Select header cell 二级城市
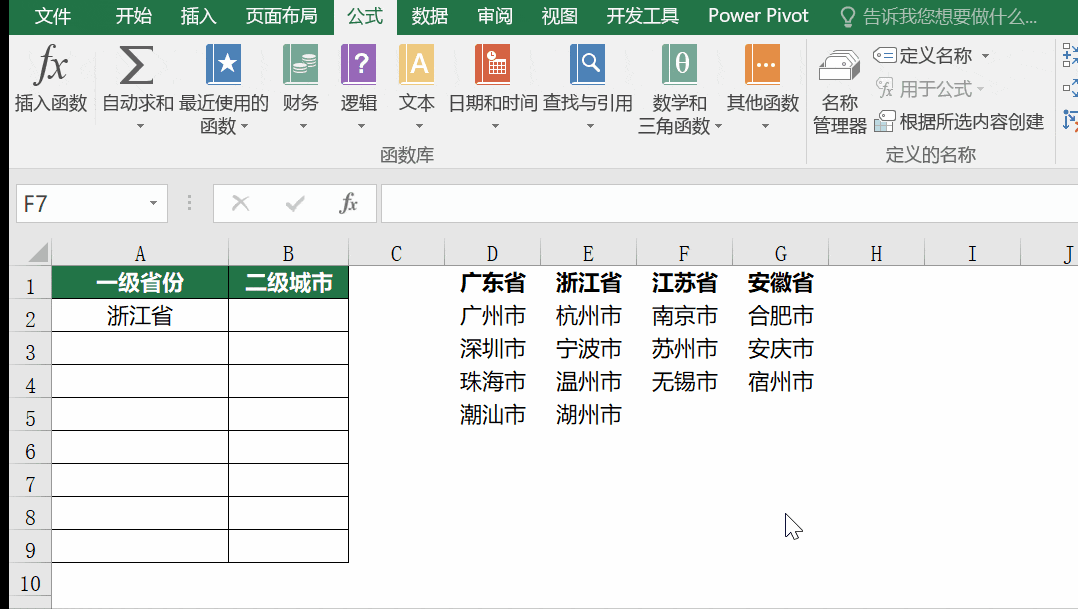The width and height of the screenshot is (1078, 609). click(289, 283)
